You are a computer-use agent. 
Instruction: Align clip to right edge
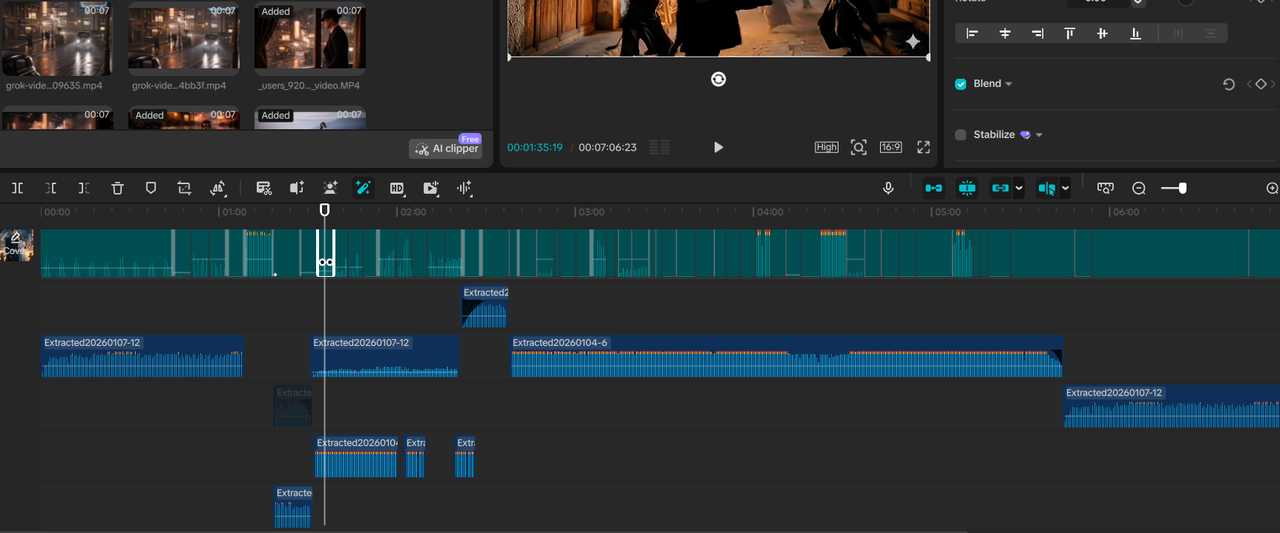tap(1038, 34)
